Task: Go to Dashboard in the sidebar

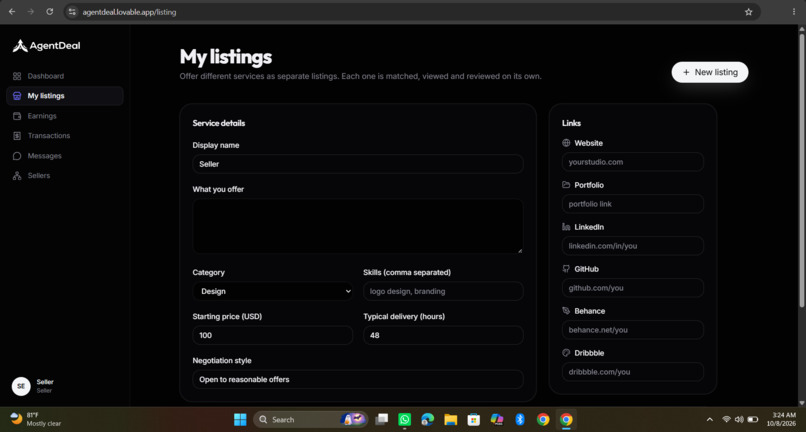Action: tap(65, 76)
